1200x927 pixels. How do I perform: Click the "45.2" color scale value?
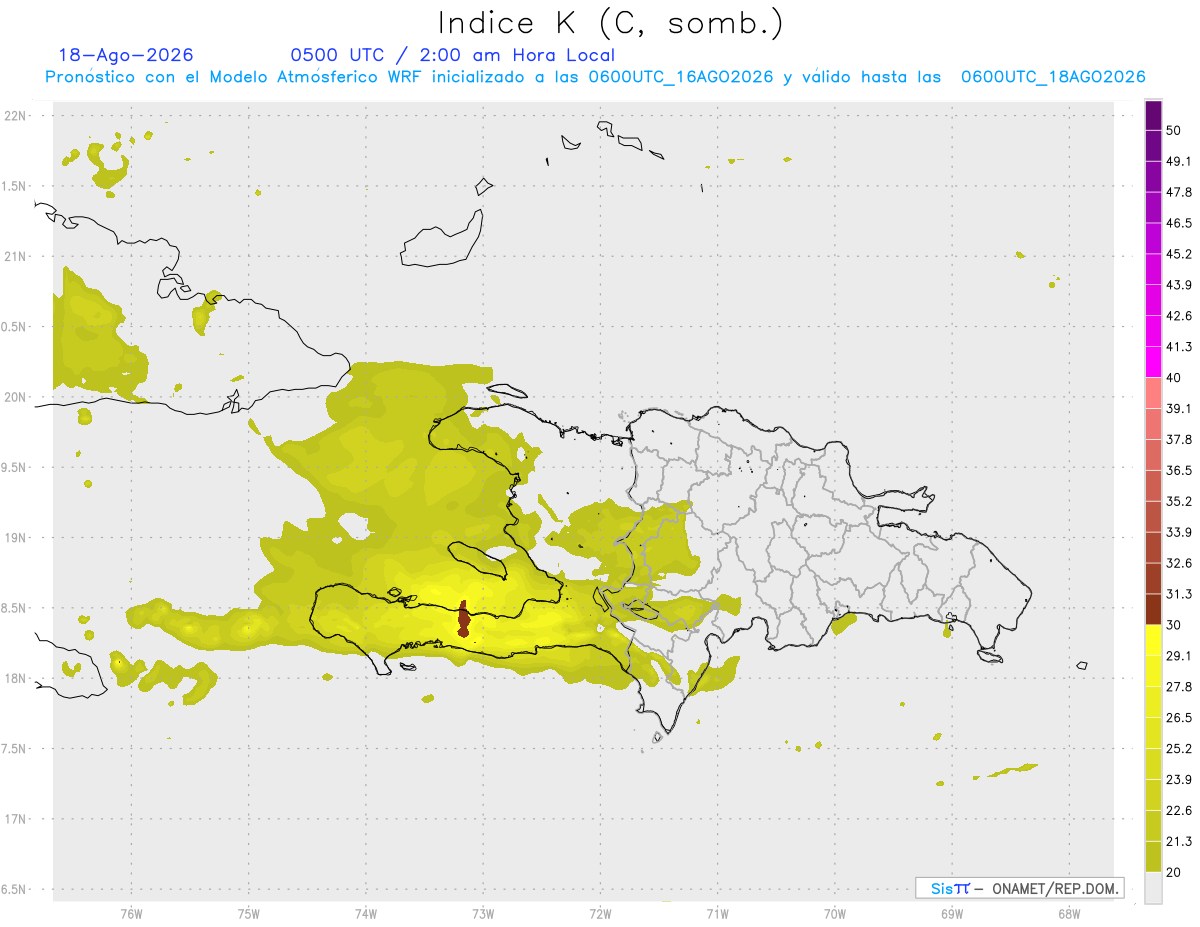[1179, 254]
